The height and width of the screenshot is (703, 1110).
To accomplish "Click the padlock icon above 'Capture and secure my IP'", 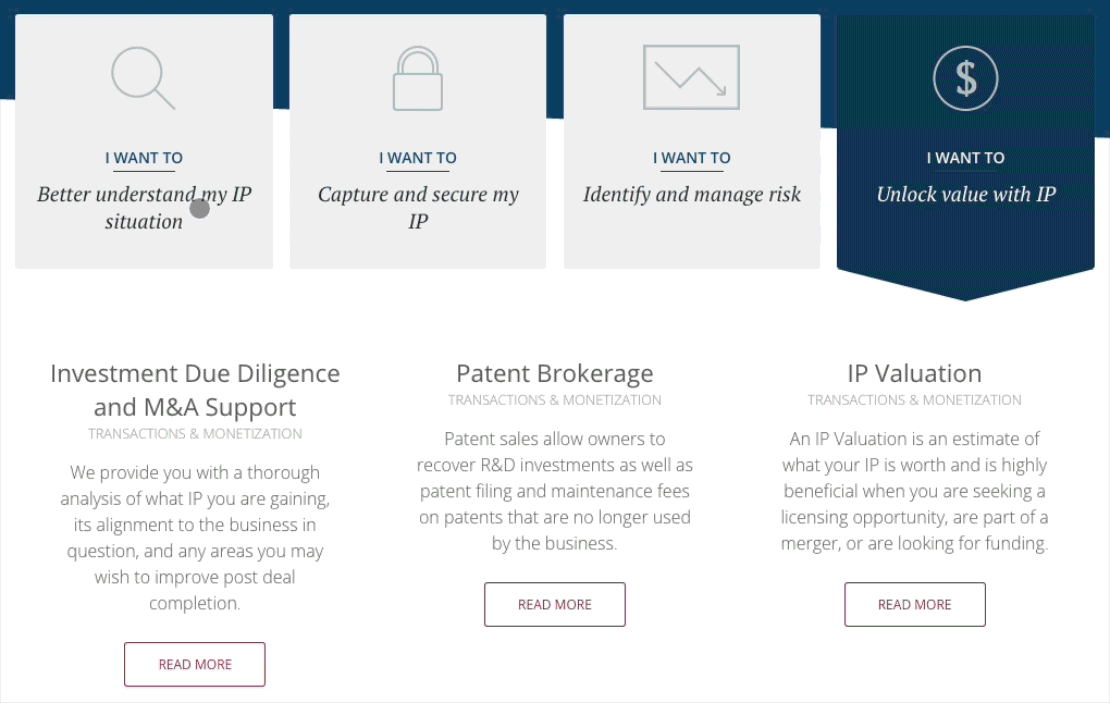I will point(417,77).
